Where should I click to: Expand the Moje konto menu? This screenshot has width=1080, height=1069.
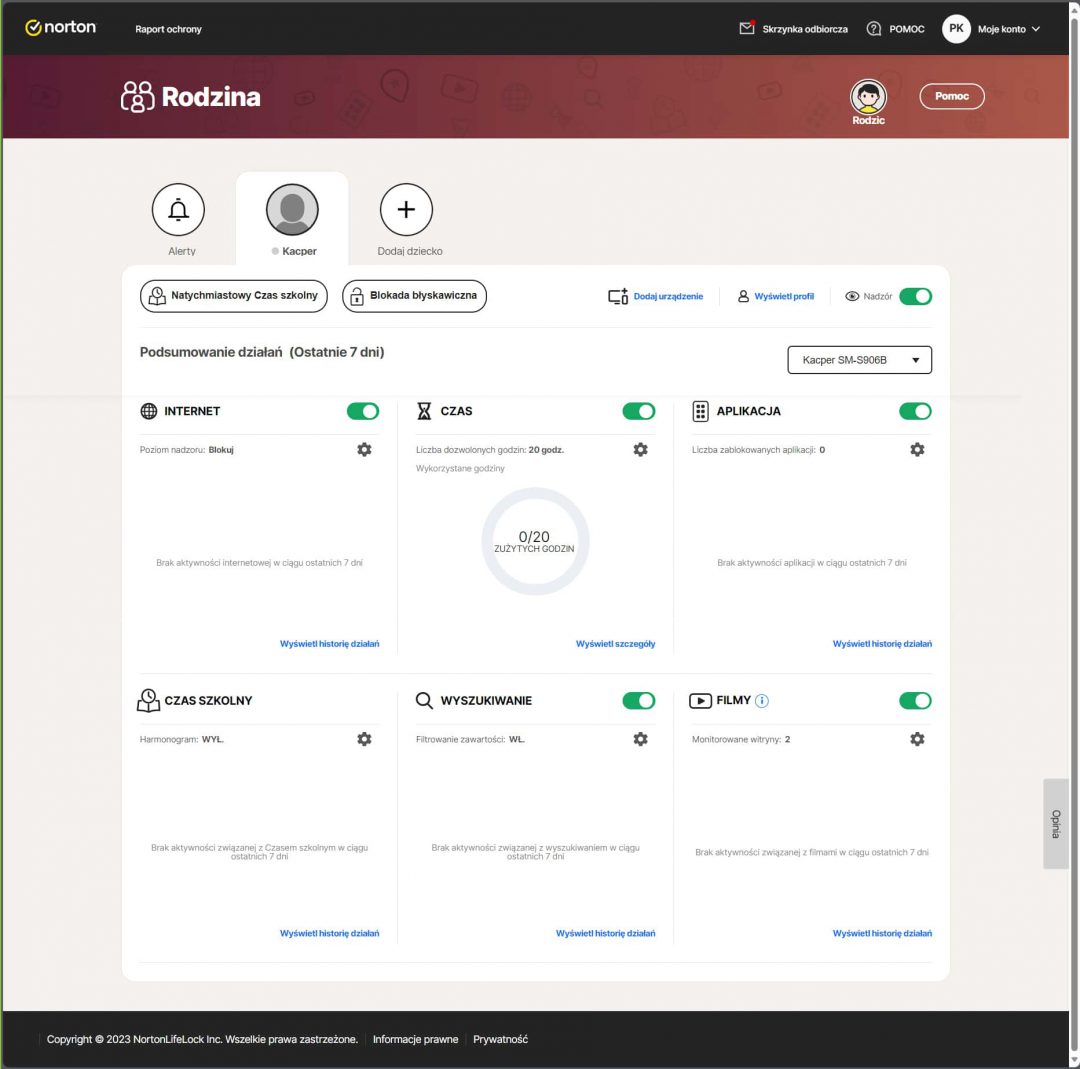[x=1008, y=29]
